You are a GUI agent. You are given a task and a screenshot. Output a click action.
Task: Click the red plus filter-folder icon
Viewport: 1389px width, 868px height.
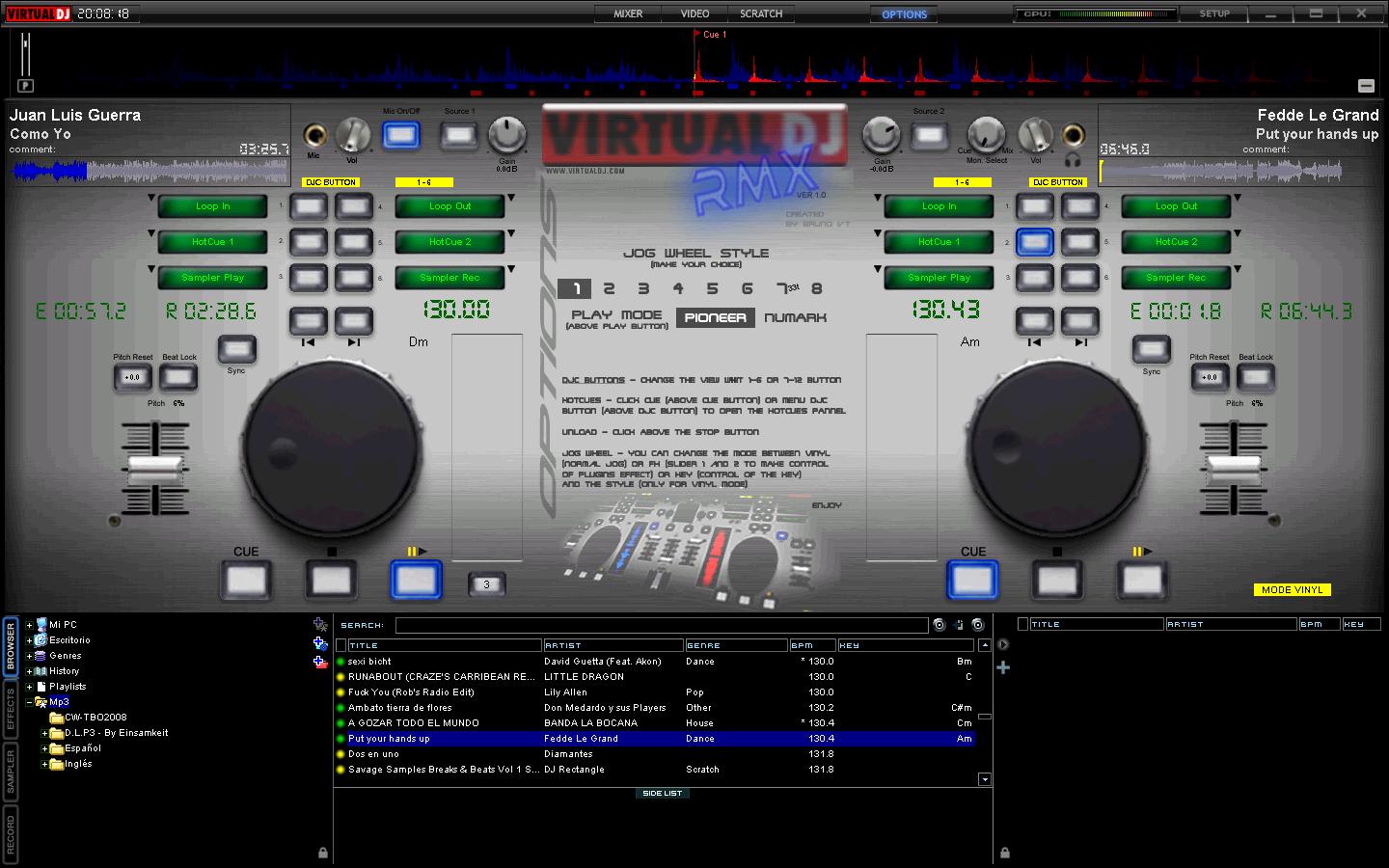[x=318, y=663]
